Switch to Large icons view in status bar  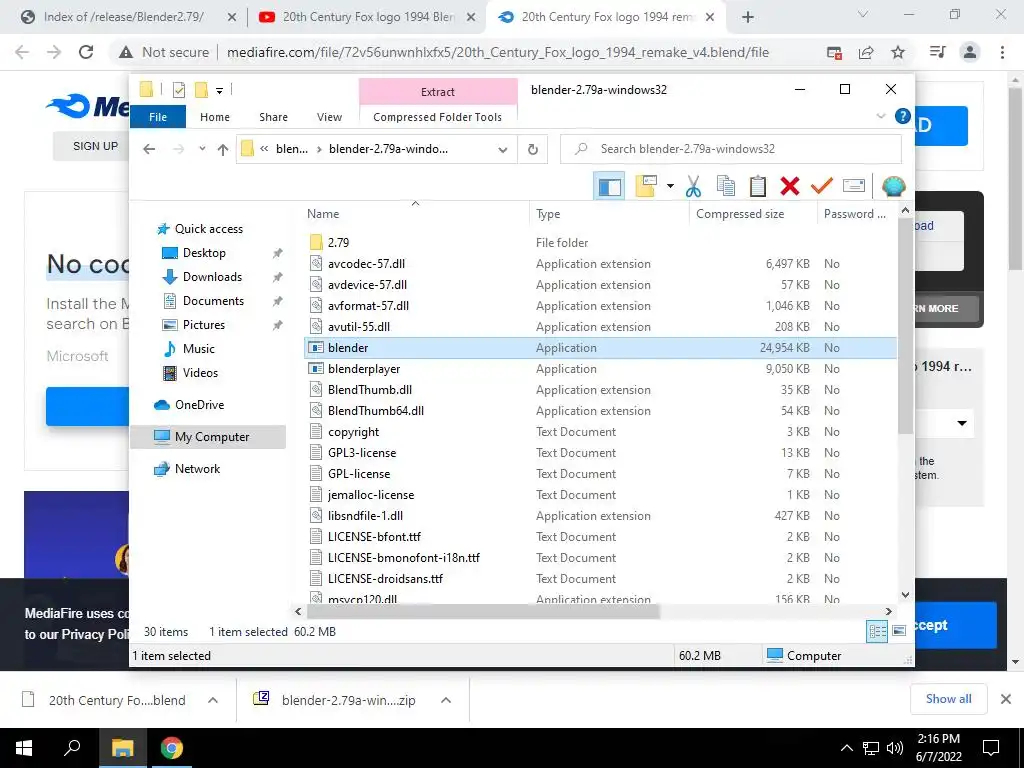point(899,631)
